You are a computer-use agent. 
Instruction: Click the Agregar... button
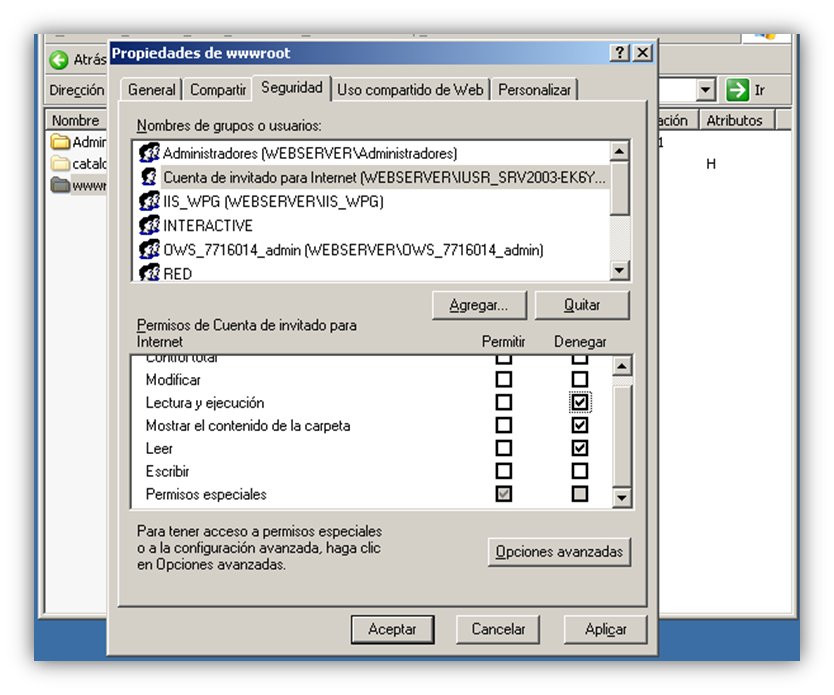tap(479, 305)
